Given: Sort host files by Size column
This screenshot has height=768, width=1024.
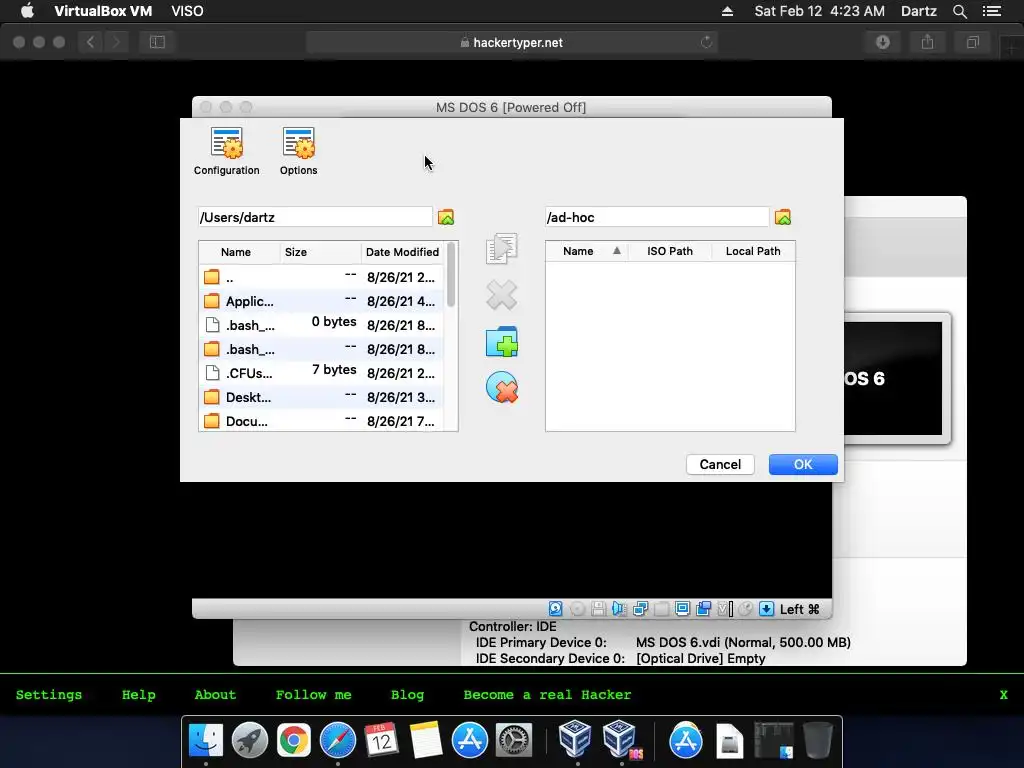Looking at the screenshot, I should coord(321,252).
